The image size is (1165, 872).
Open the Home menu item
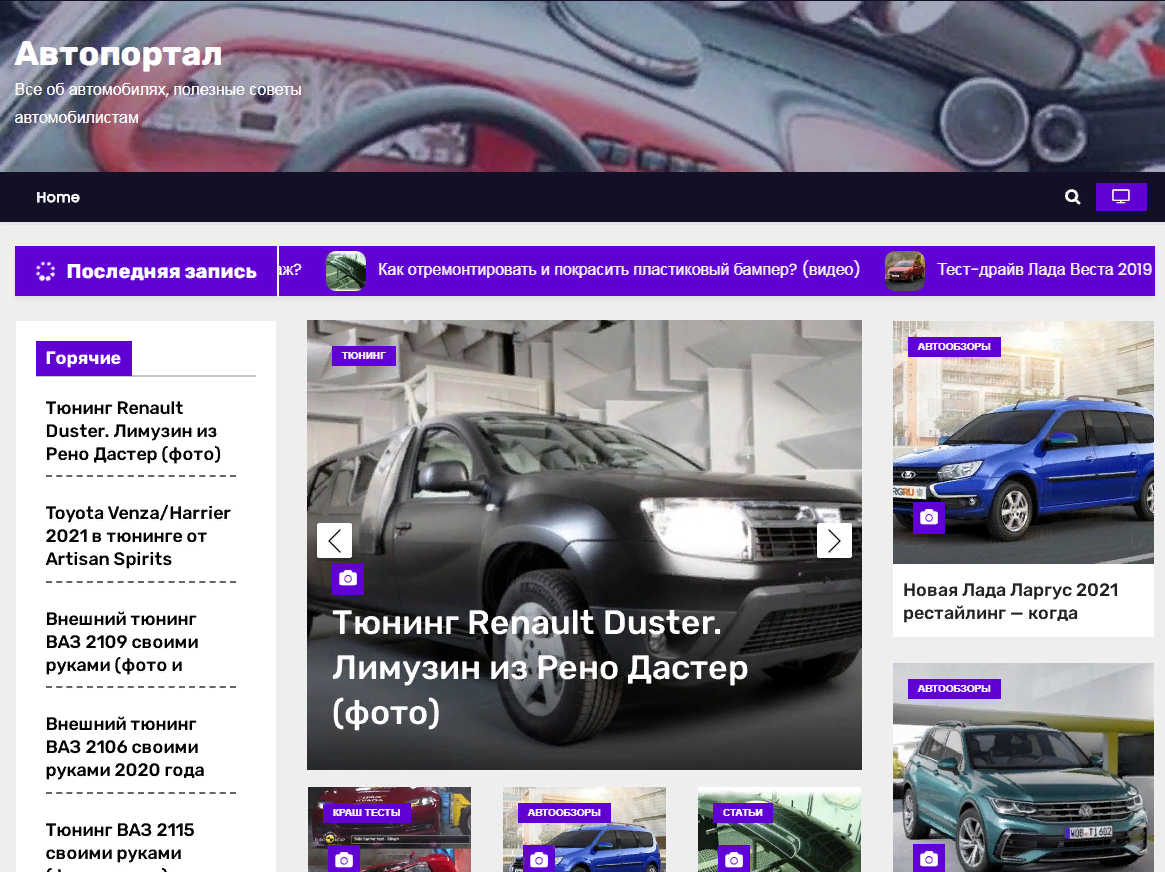(x=58, y=197)
